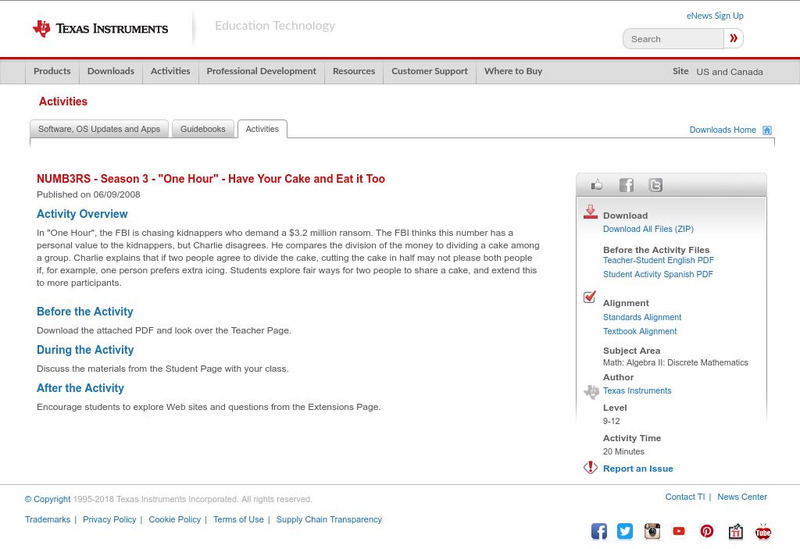Click the NUMB3RS activity title heading
Image resolution: width=800 pixels, height=549 pixels.
click(x=211, y=179)
